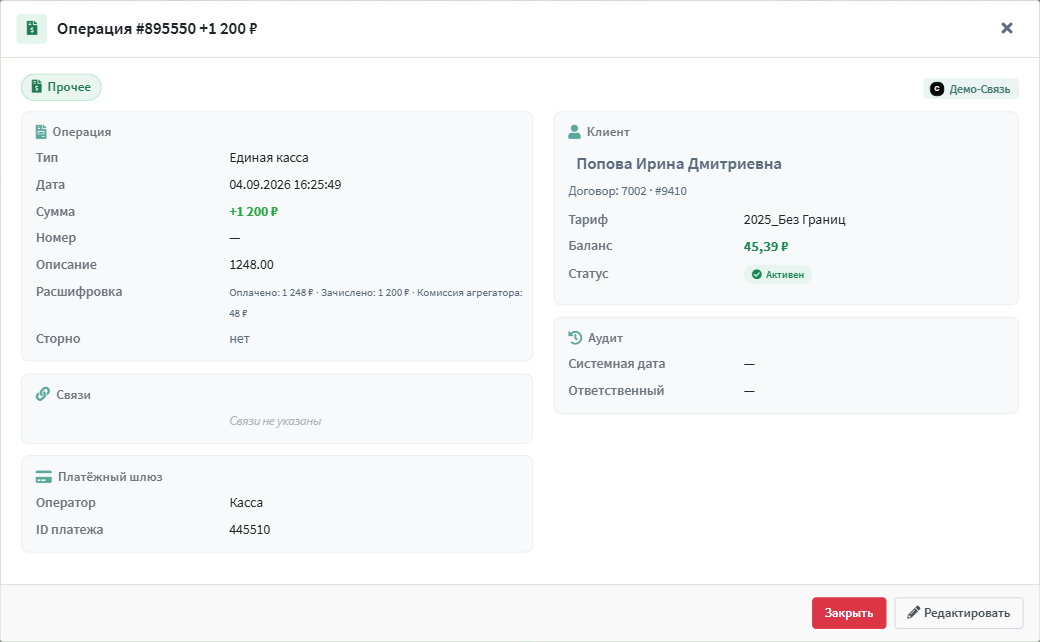The width and height of the screenshot is (1040, 642).
Task: Click the balance value 45,39 ₽
Action: [766, 247]
